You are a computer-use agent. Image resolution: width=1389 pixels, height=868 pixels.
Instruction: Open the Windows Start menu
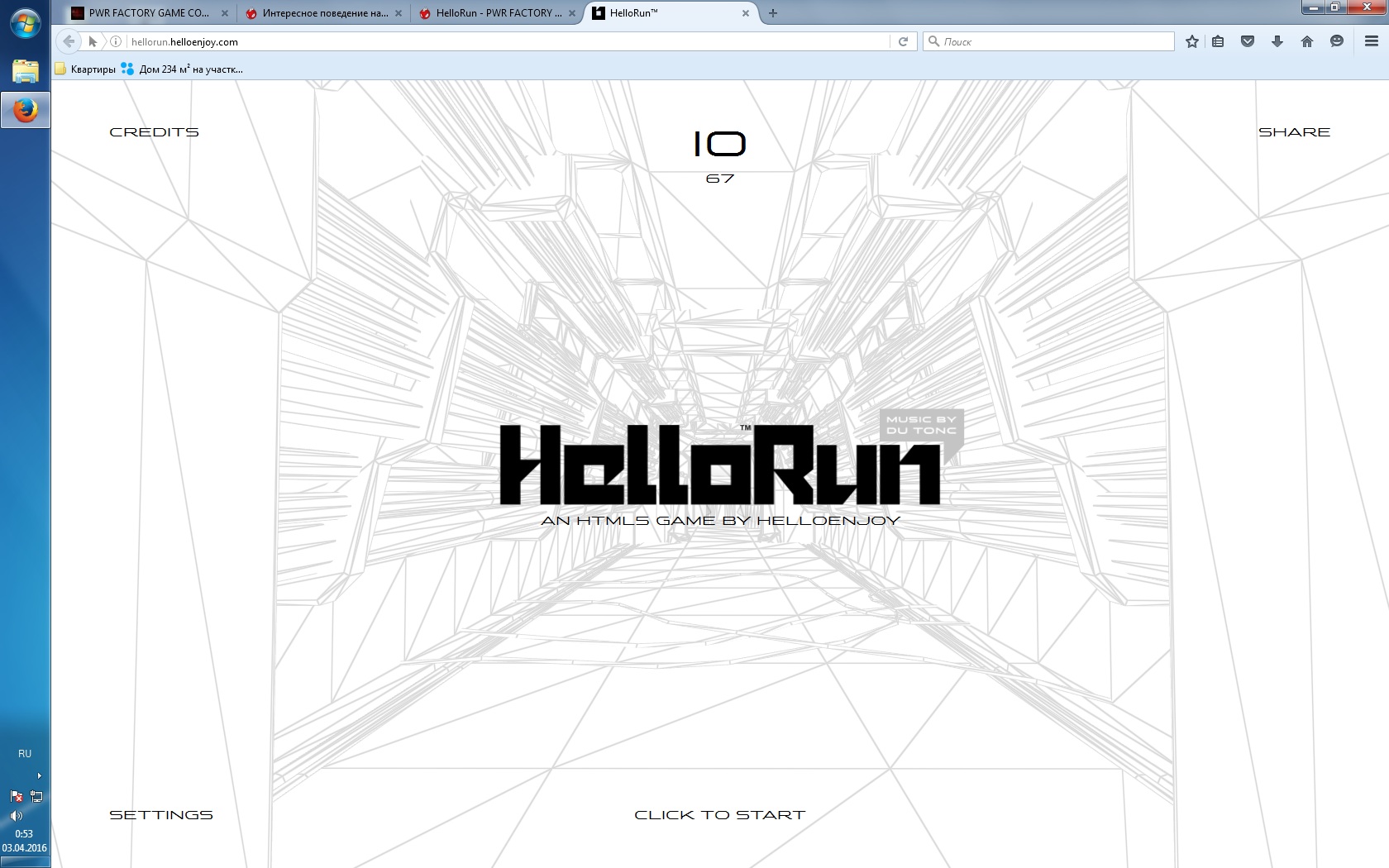click(x=25, y=23)
